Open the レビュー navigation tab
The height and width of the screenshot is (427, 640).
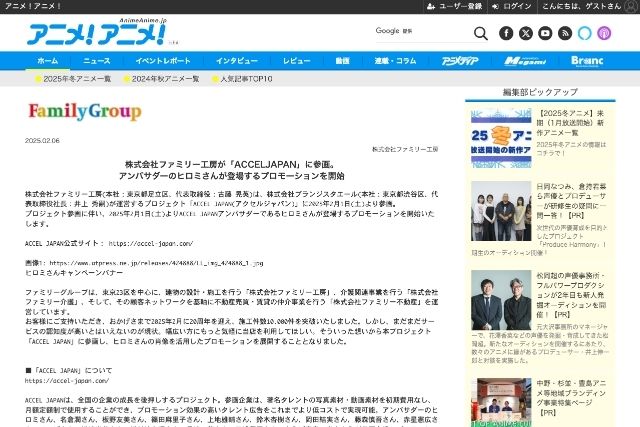coord(297,61)
